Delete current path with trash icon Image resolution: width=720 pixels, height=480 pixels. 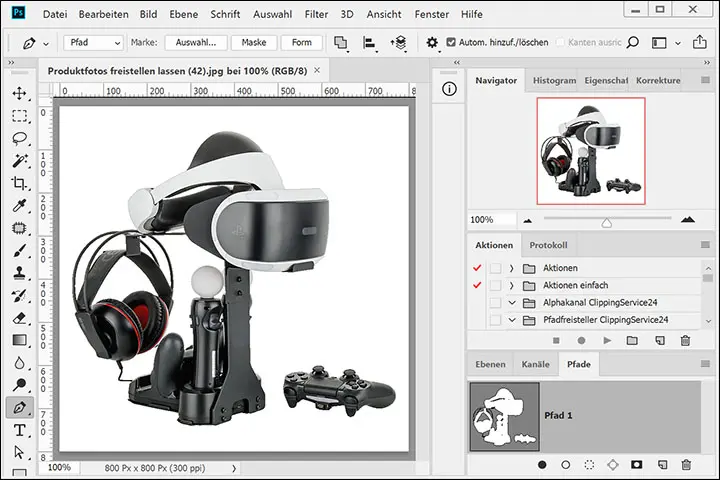685,465
